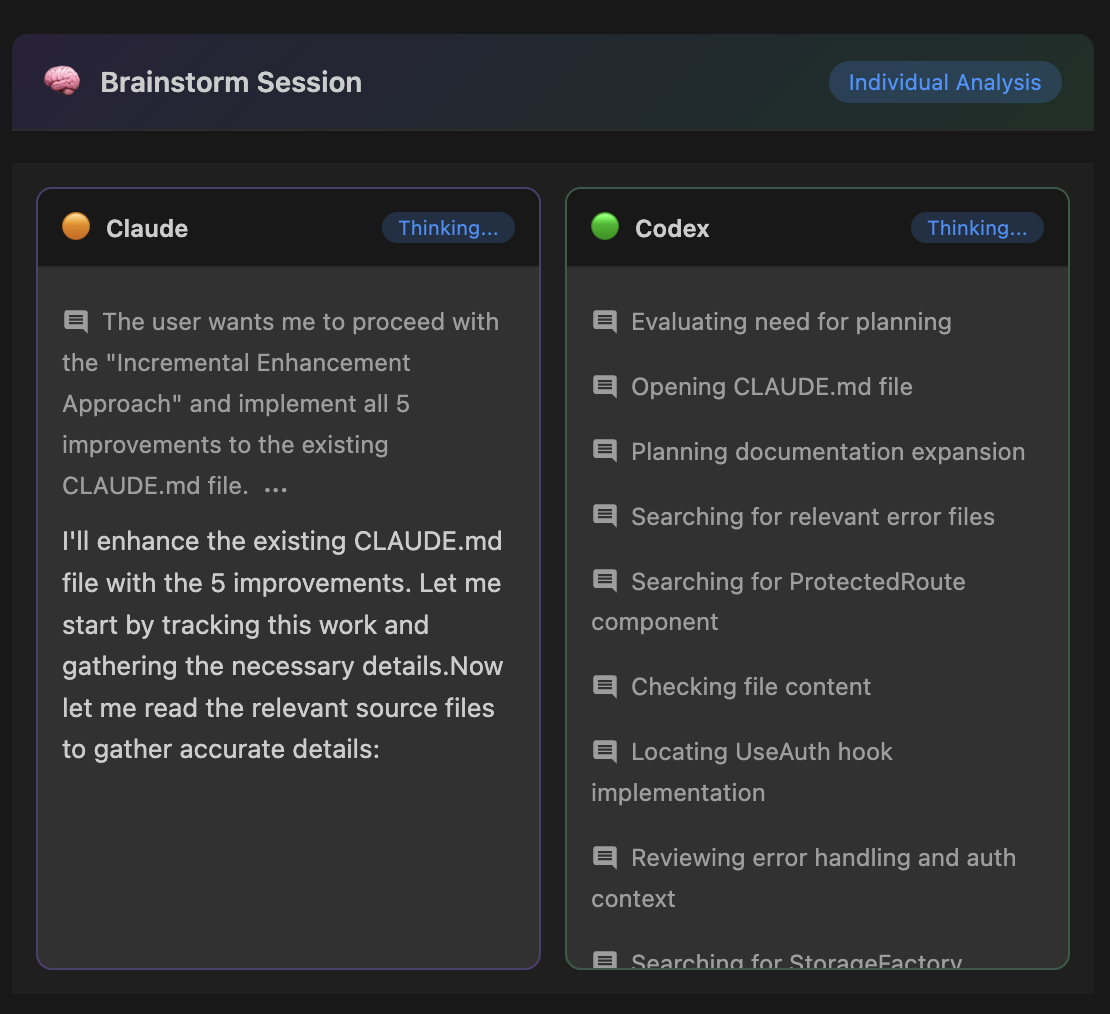The image size is (1110, 1014).
Task: Select the Codex panel header name
Action: [672, 228]
